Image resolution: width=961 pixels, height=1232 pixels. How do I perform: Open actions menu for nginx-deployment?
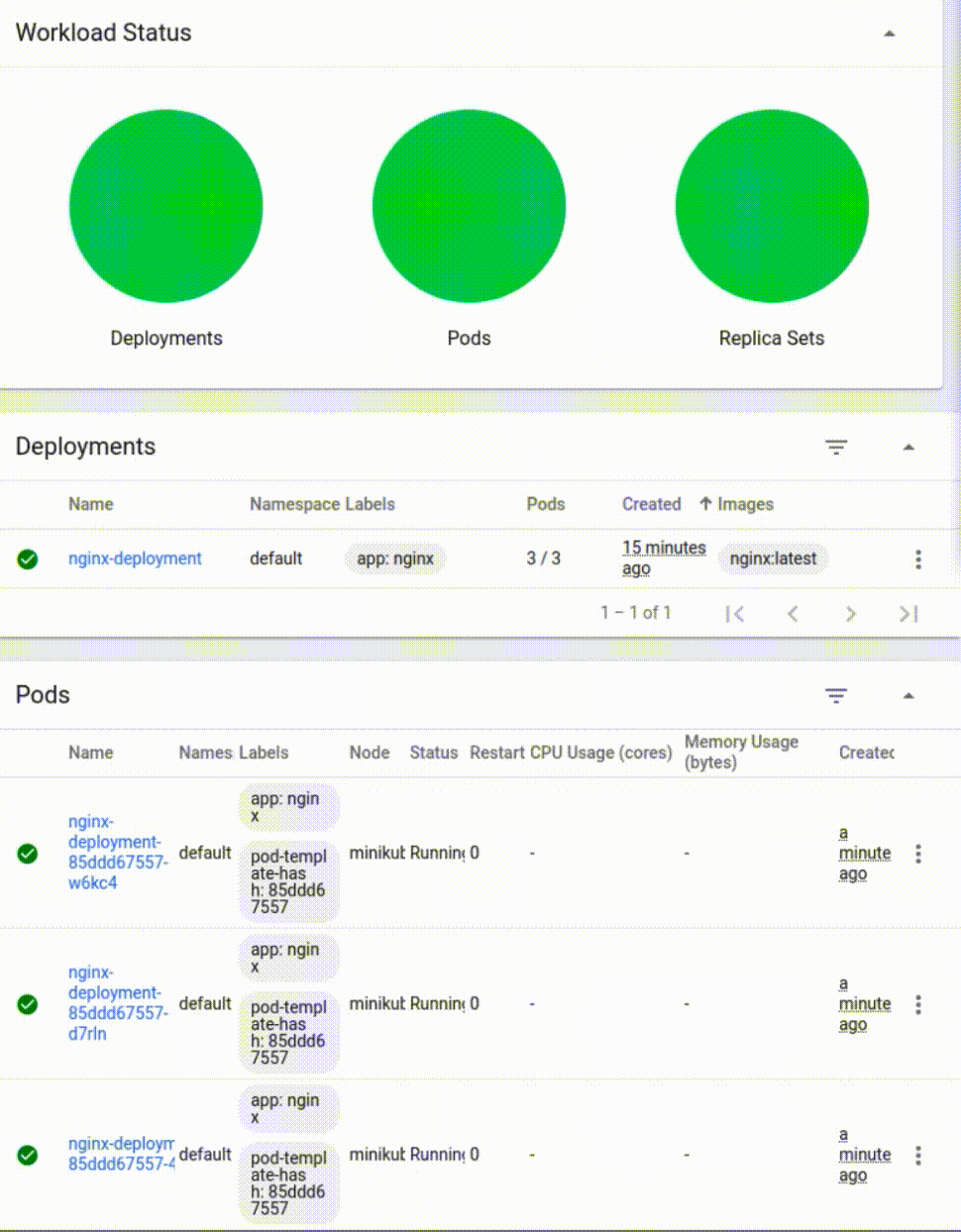[x=918, y=560]
